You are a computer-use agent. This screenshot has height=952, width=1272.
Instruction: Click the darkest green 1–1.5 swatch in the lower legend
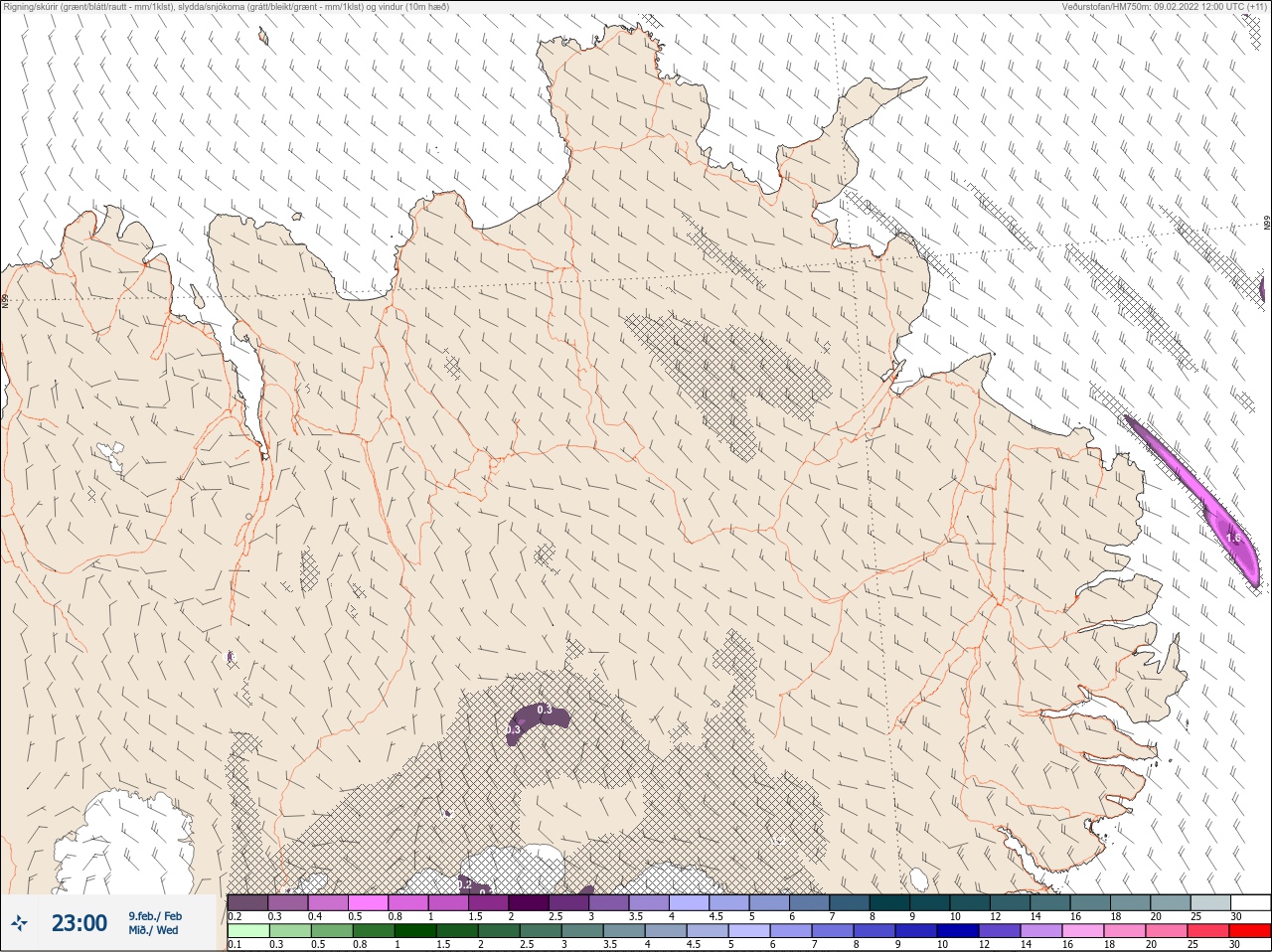tap(415, 931)
